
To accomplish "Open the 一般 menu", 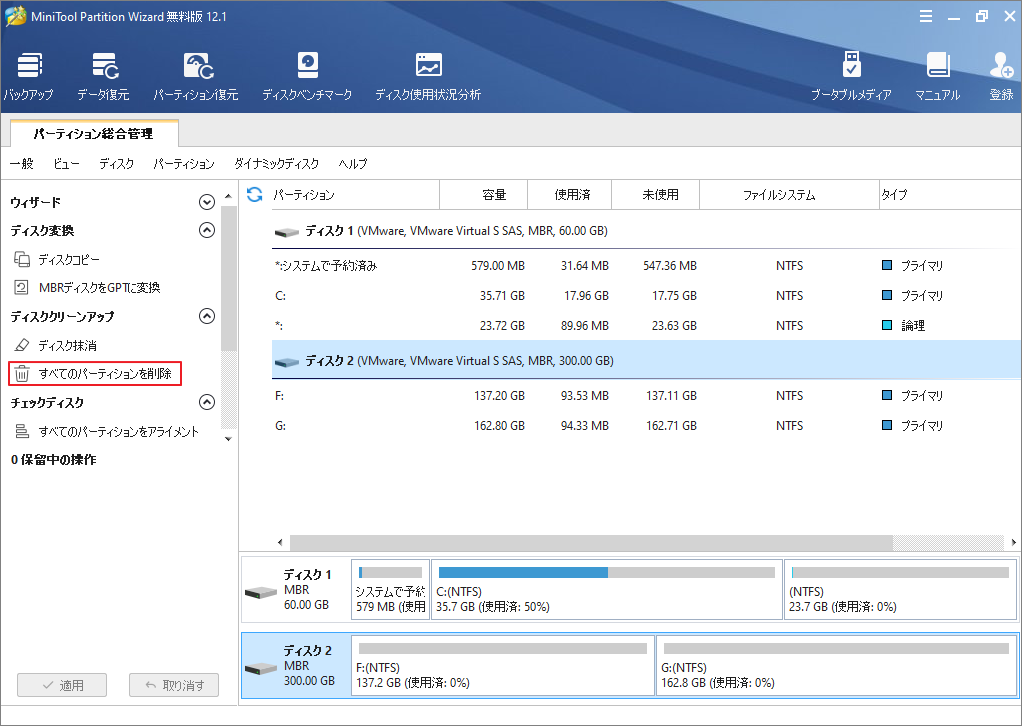I will [x=22, y=164].
